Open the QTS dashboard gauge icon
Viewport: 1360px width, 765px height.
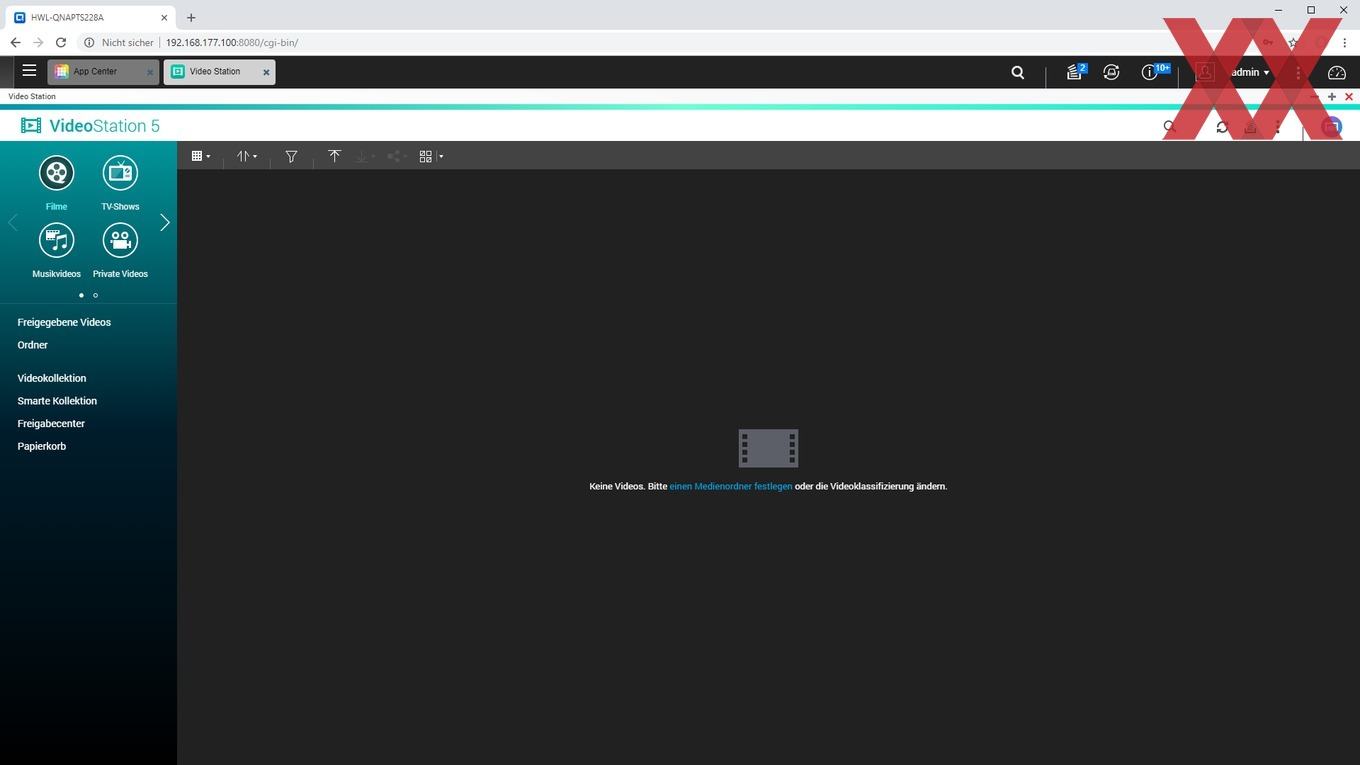pos(1337,72)
